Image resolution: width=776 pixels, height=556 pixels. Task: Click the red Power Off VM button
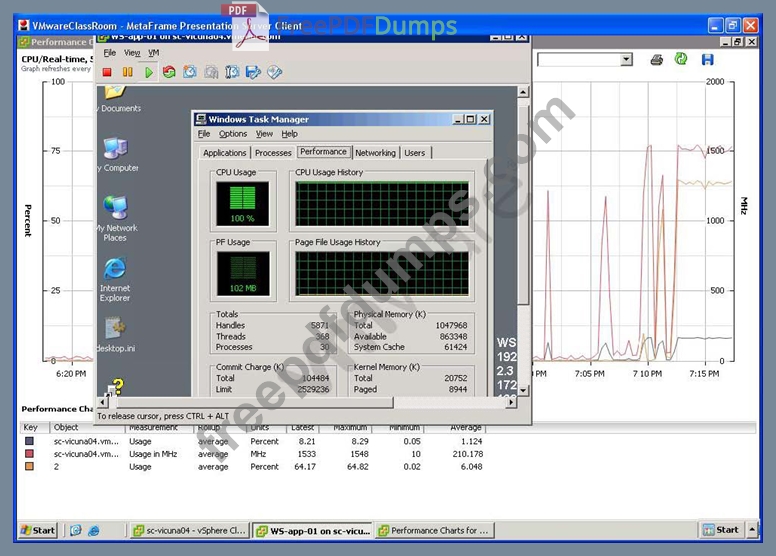point(107,72)
